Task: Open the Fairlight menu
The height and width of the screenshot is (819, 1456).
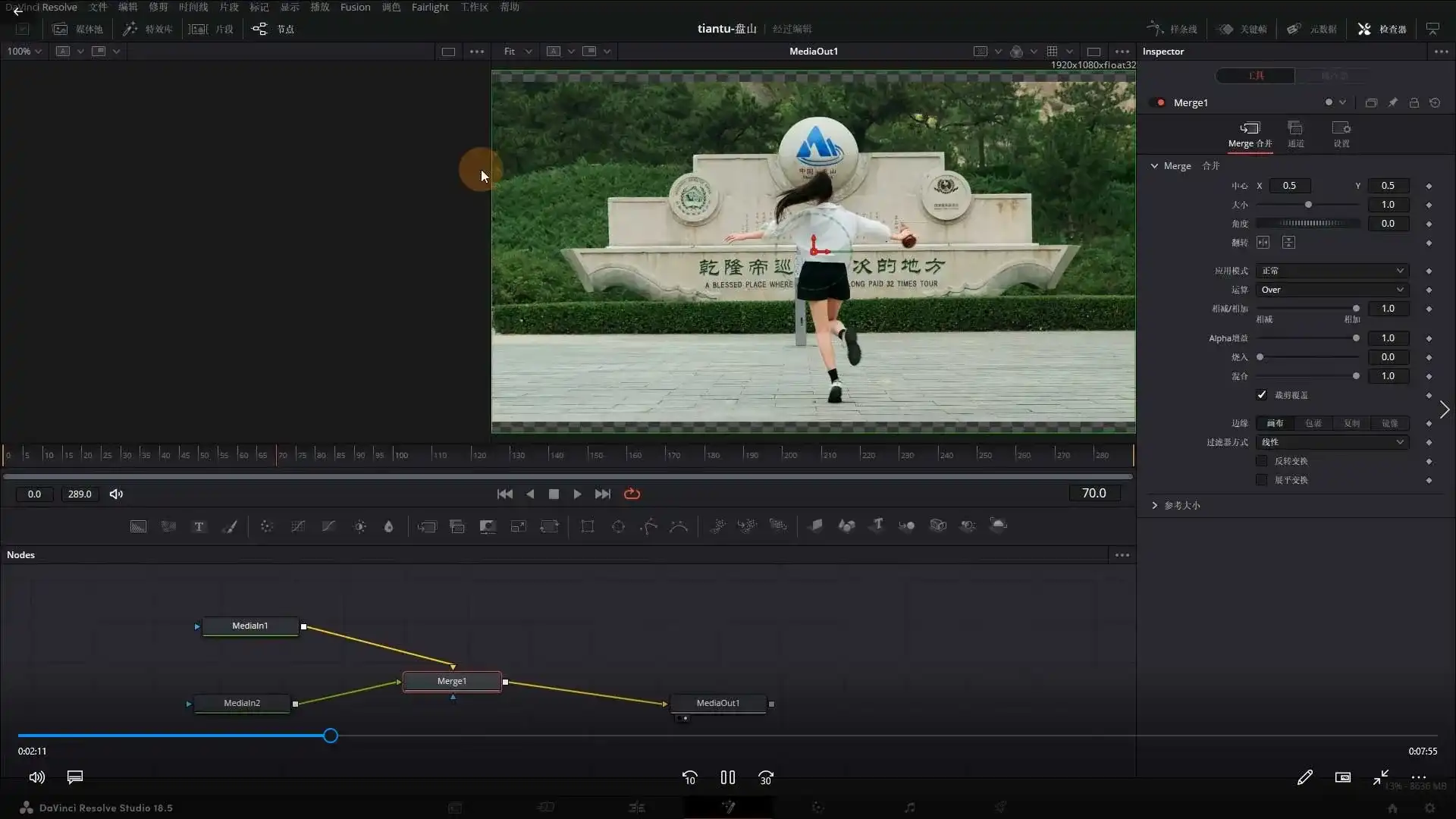Action: tap(430, 7)
